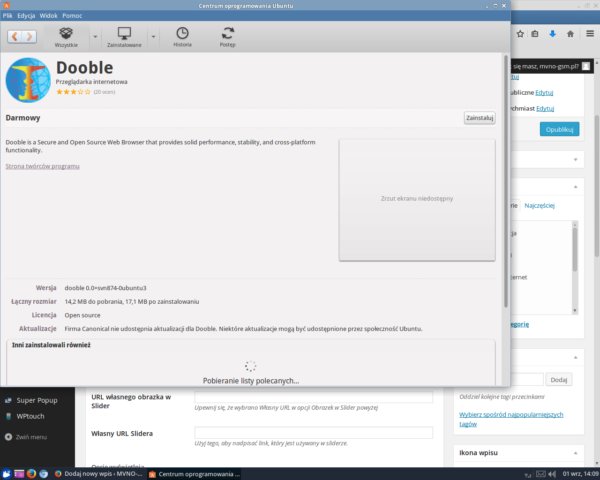
Task: Click the down arrow of the category list scrollbar
Action: [575, 311]
